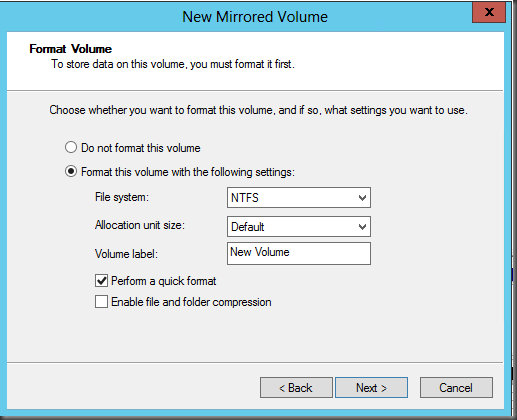Viewport: 517px width, 420px height.
Task: Click the 'Allocation unit size:' label
Action: pos(140,225)
